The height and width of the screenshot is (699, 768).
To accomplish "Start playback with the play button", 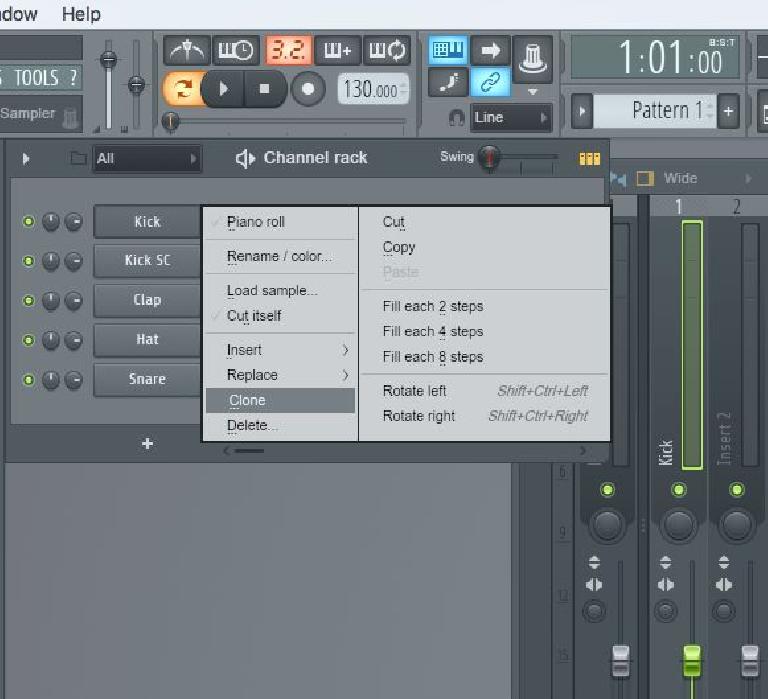I will click(223, 89).
